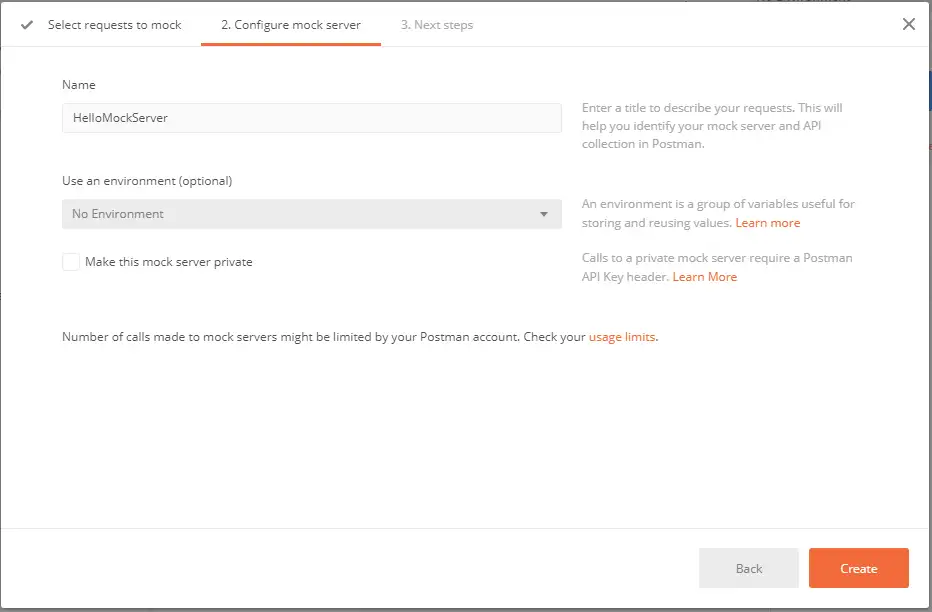Close the mock server dialog with X
932x612 pixels.
(908, 25)
